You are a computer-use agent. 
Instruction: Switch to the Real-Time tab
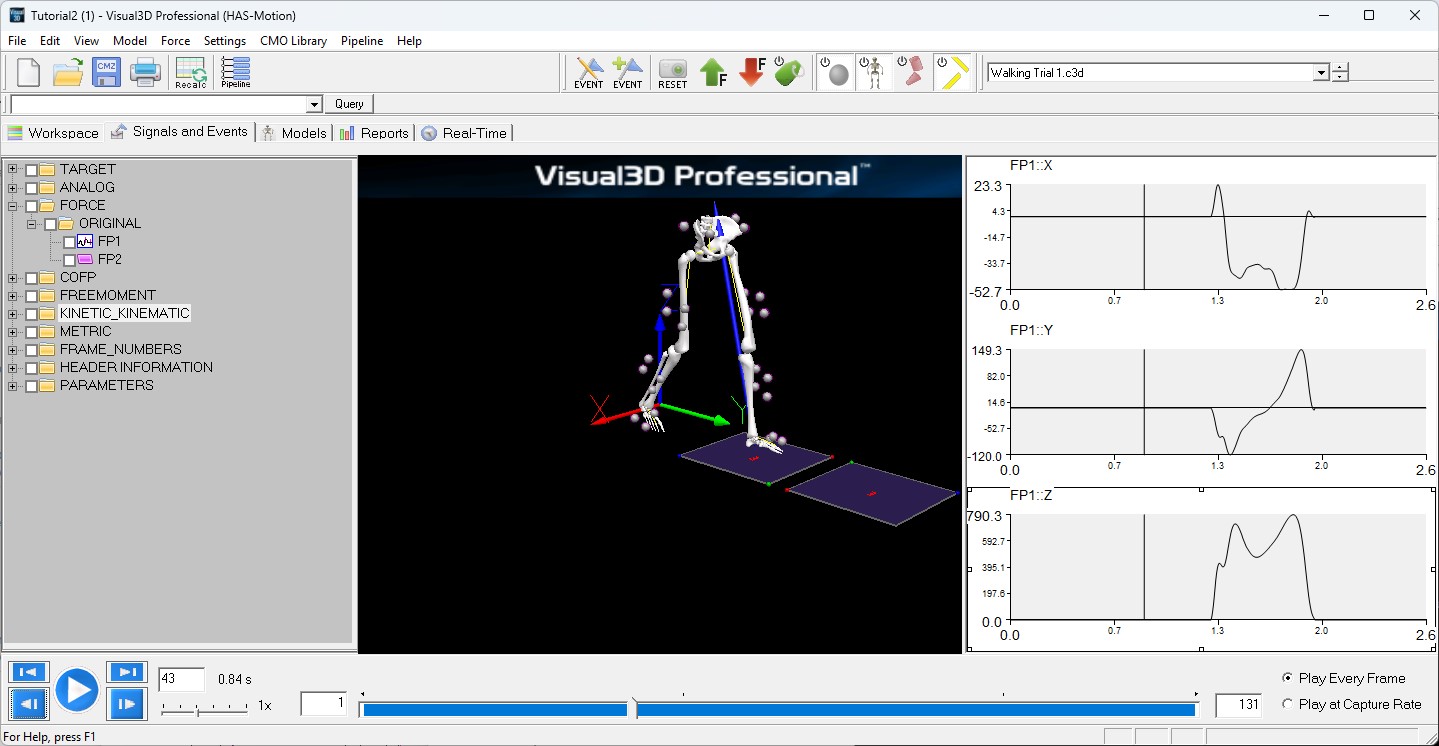464,132
